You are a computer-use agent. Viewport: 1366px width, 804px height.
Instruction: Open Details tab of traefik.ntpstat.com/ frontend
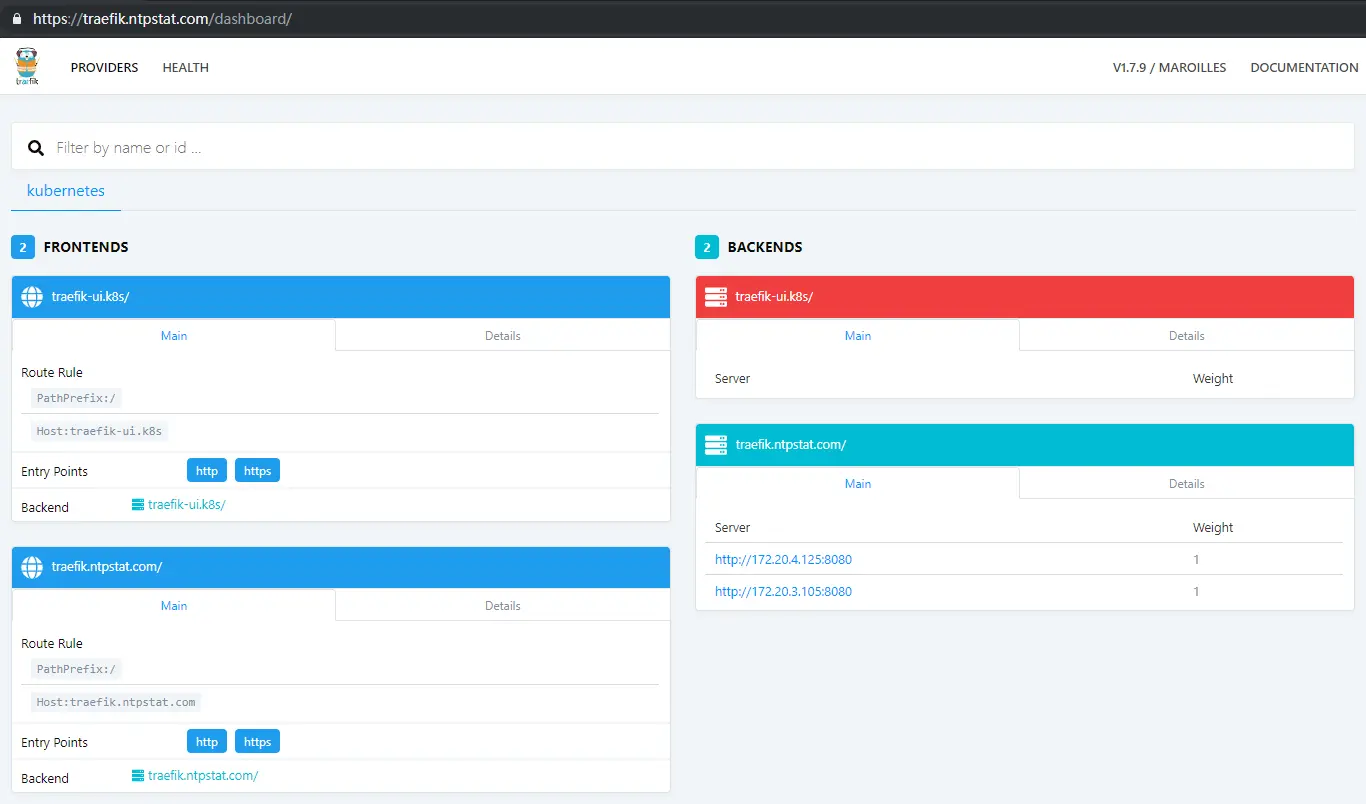point(503,605)
